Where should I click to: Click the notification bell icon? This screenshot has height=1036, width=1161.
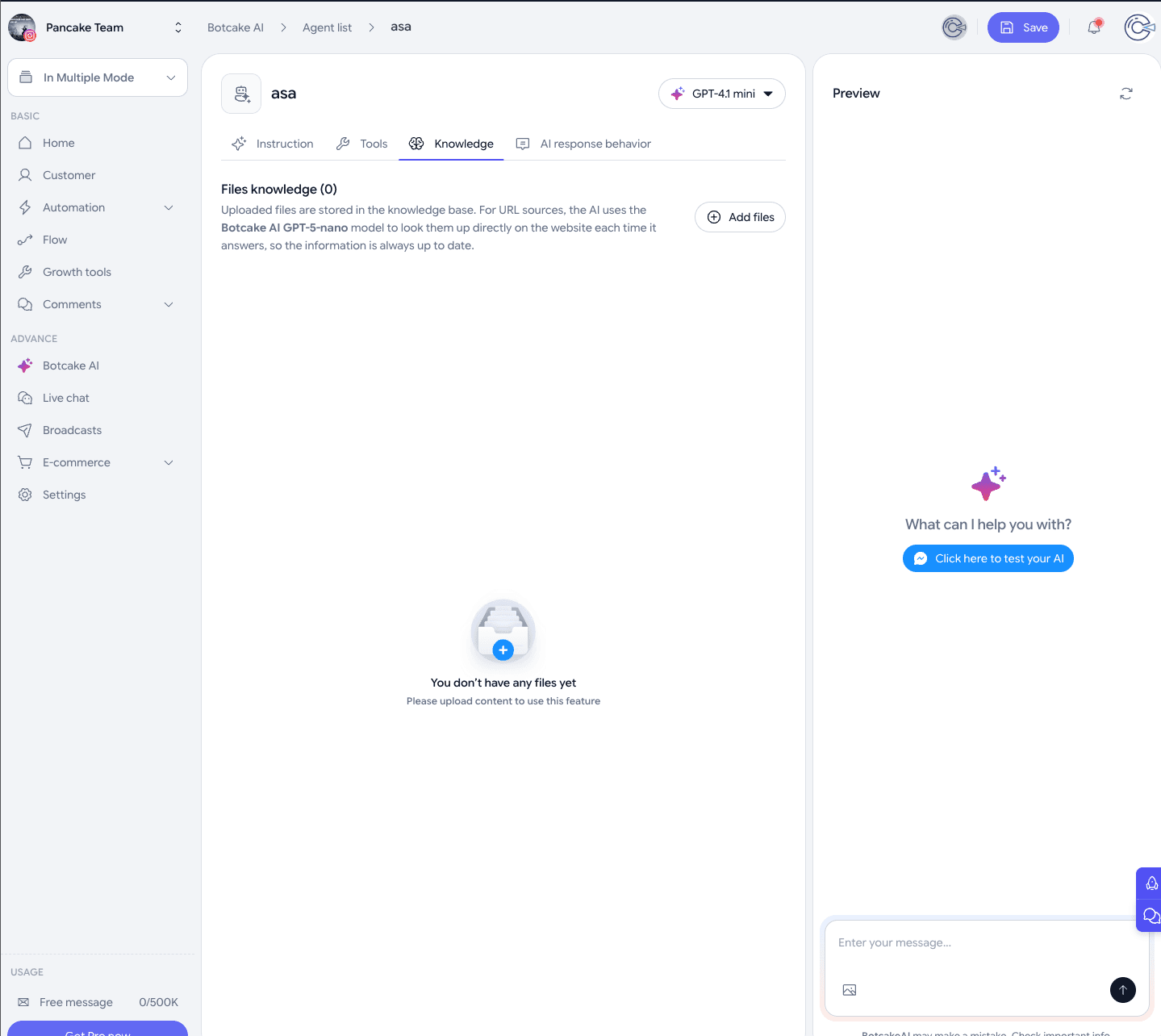[x=1094, y=27]
